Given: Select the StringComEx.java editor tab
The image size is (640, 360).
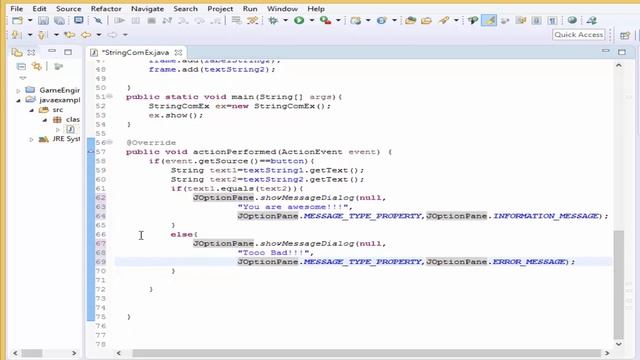Looking at the screenshot, I should 135,52.
